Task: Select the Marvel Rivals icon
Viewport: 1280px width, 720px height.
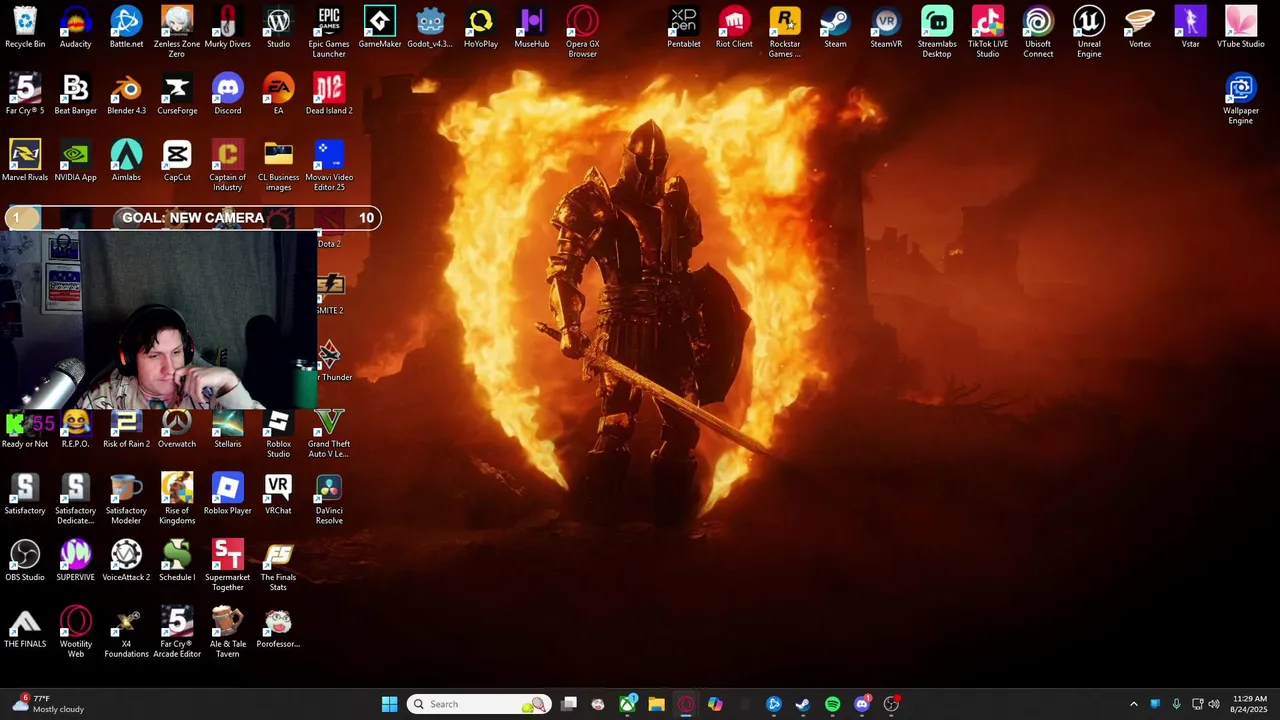Action: 25,161
